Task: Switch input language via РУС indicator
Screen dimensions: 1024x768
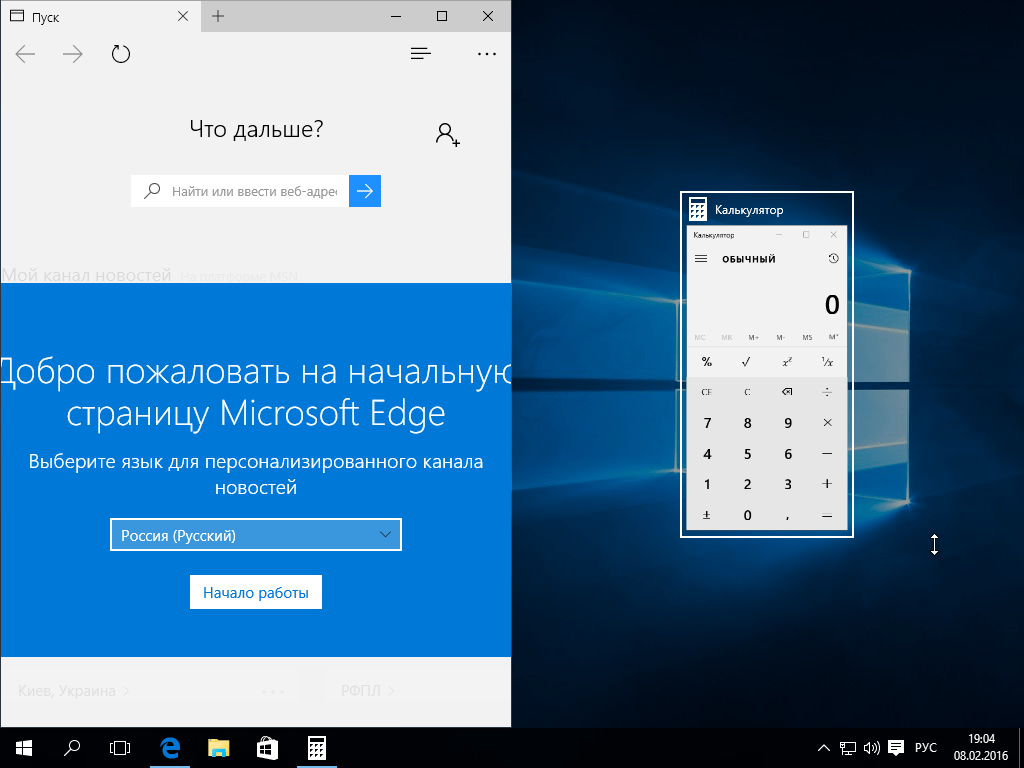Action: 926,747
